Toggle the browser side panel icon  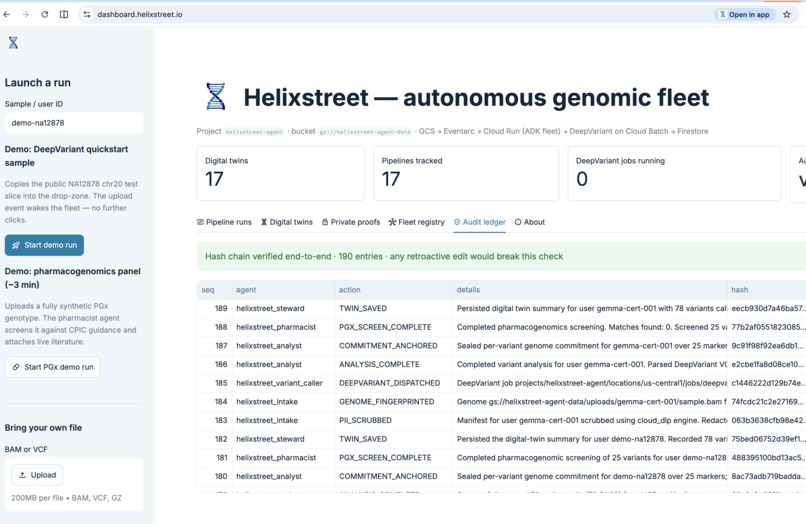64,14
